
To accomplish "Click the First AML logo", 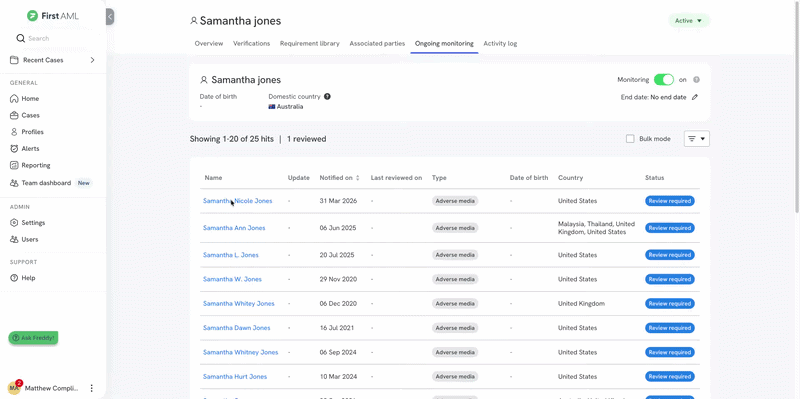I will coord(53,16).
